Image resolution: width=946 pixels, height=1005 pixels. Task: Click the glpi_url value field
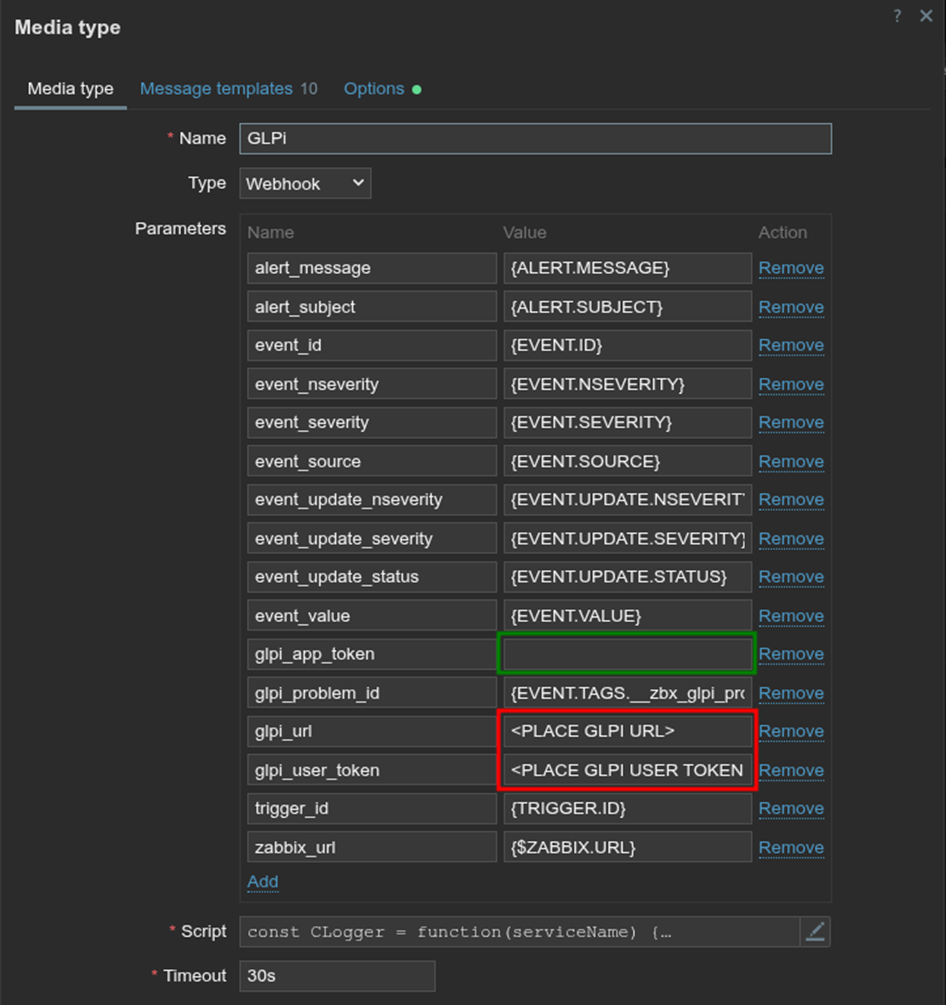(x=627, y=731)
